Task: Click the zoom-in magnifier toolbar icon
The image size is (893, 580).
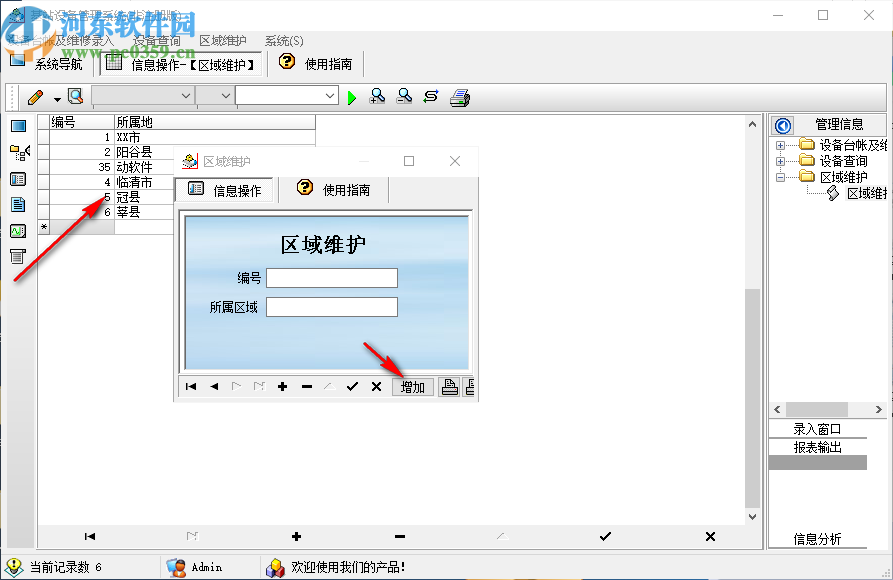Action: click(378, 96)
